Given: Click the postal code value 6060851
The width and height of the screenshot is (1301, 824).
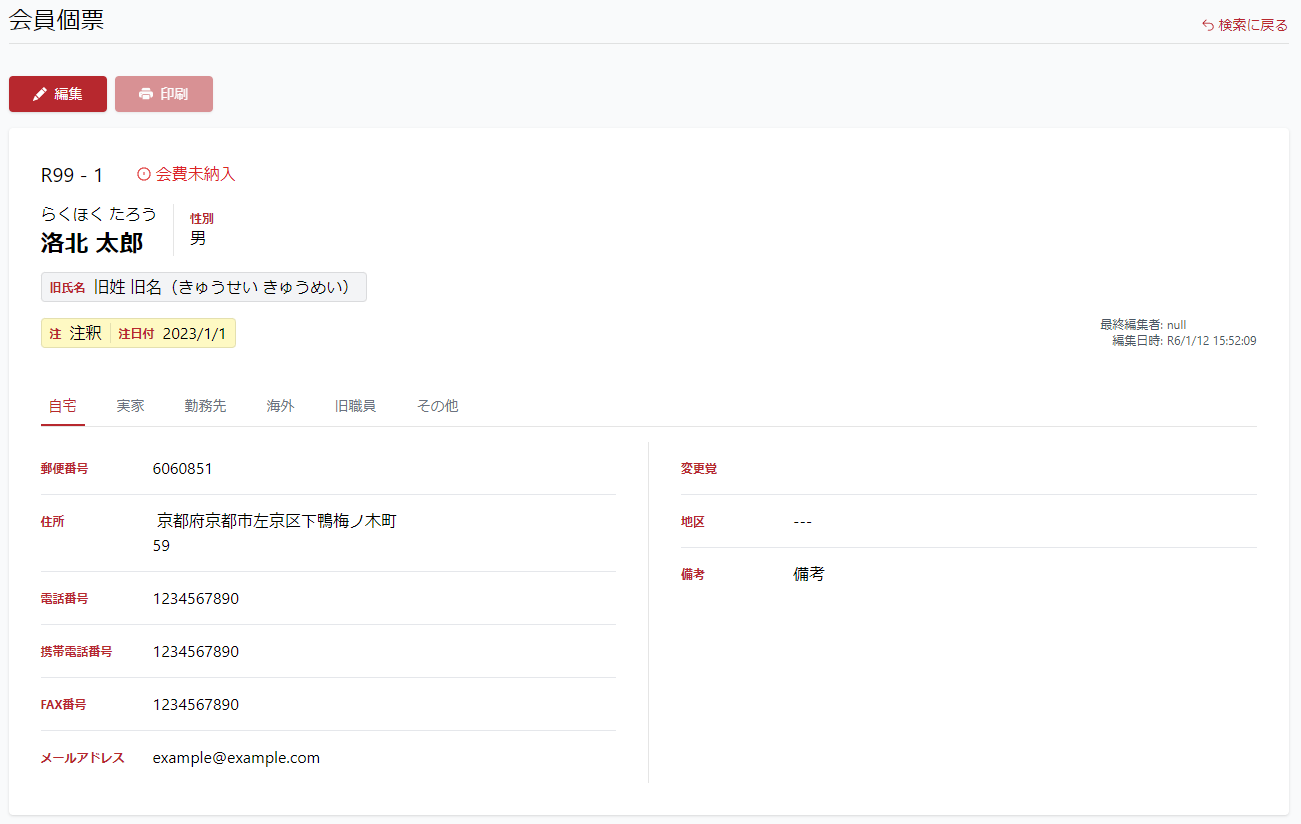Looking at the screenshot, I should (x=182, y=469).
